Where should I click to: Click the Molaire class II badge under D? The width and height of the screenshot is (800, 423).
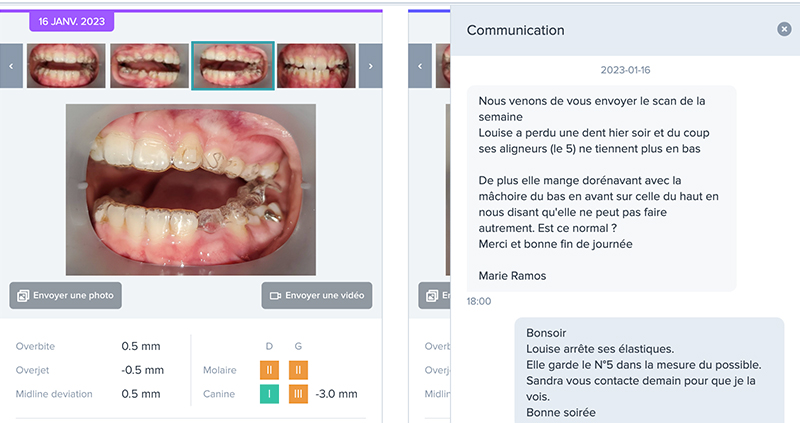pos(269,369)
